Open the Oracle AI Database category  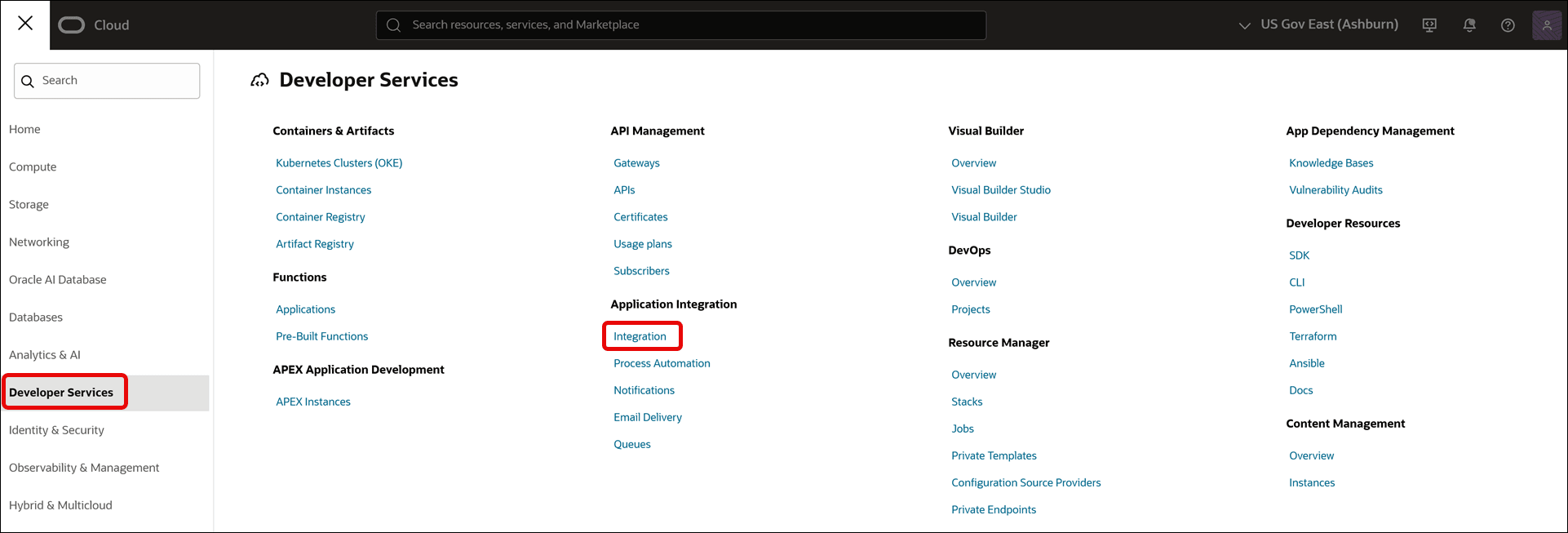(58, 279)
